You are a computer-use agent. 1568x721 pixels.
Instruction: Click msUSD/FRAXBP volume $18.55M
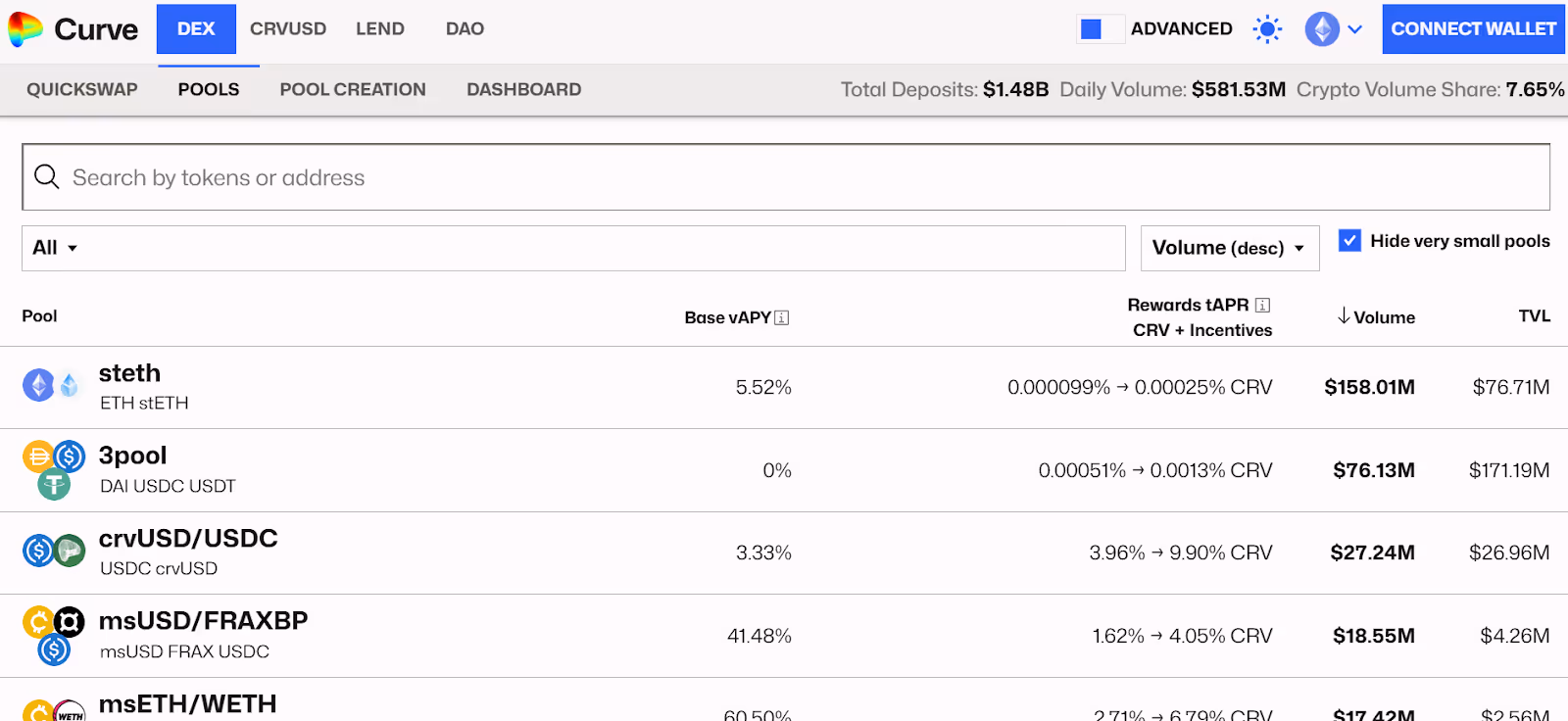click(x=1374, y=636)
